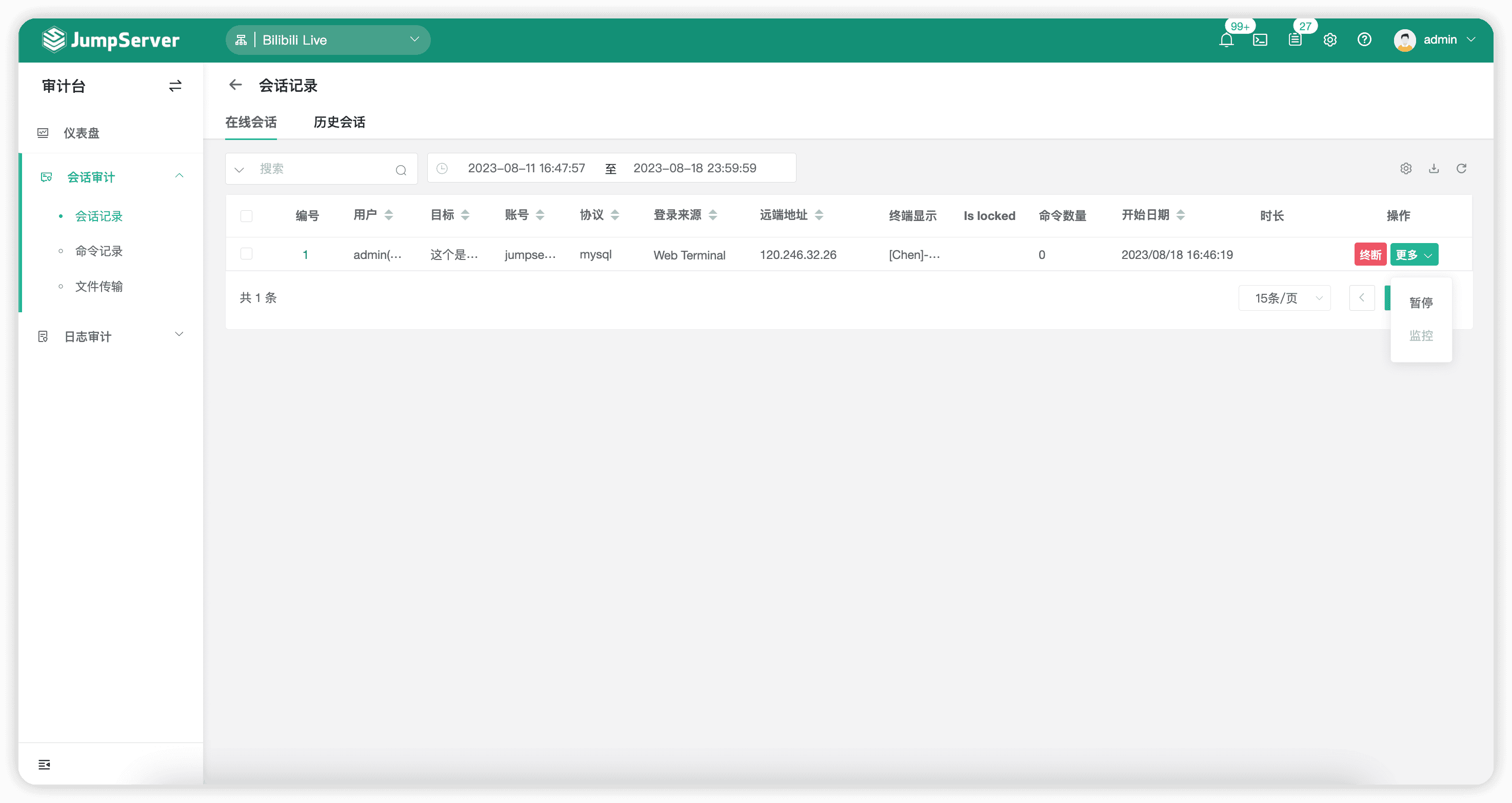Click the admin avatar image
Image resolution: width=1512 pixels, height=803 pixels.
1405,40
